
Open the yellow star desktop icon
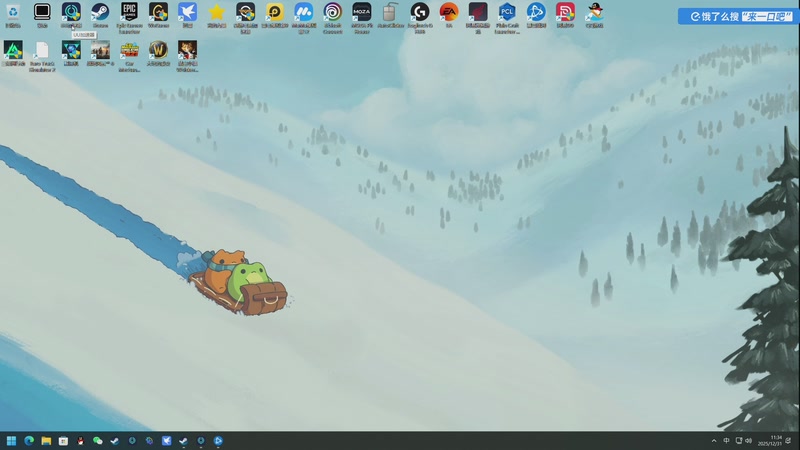pos(216,15)
